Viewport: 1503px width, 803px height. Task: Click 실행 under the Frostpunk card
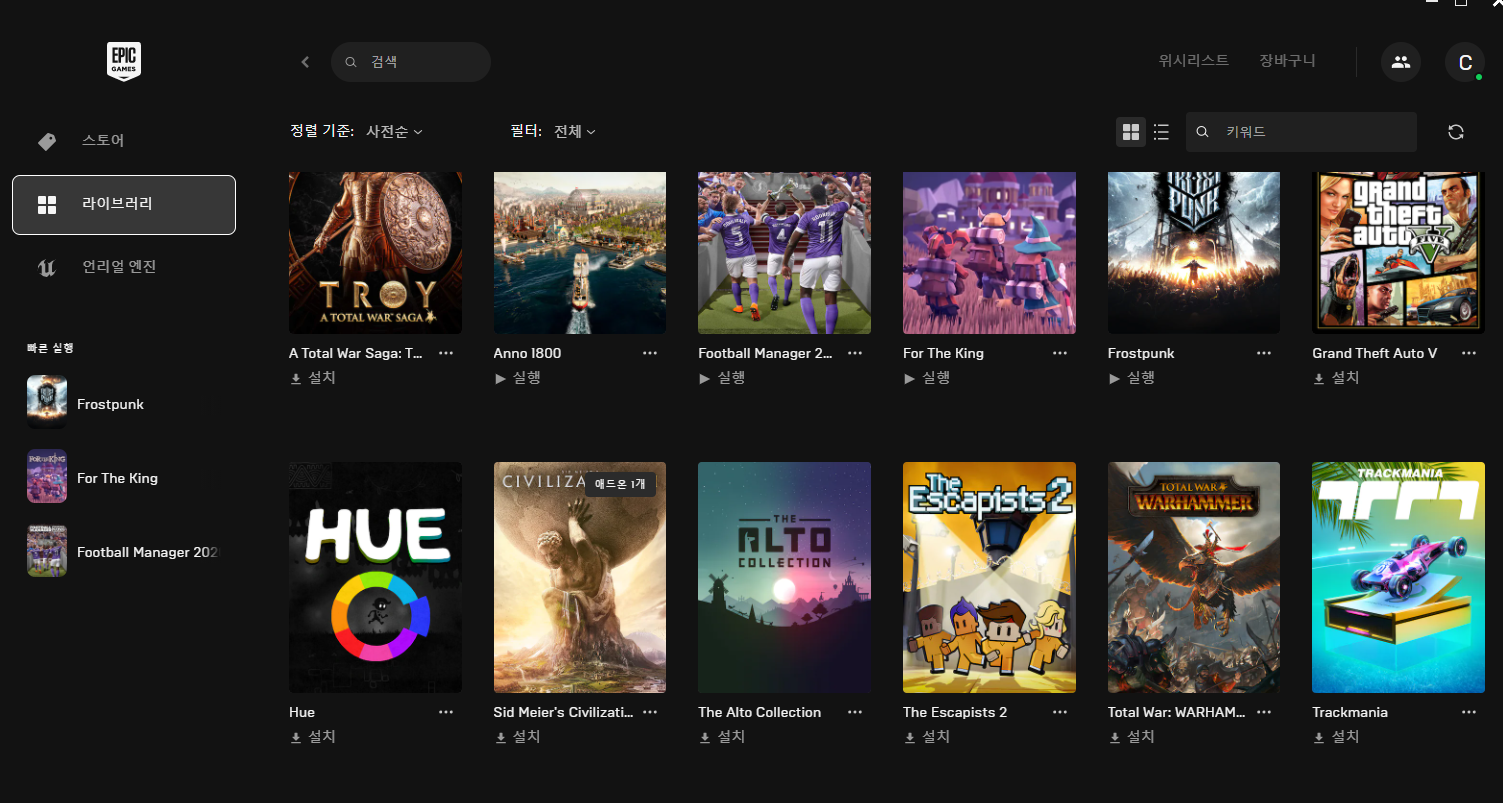coord(1134,378)
